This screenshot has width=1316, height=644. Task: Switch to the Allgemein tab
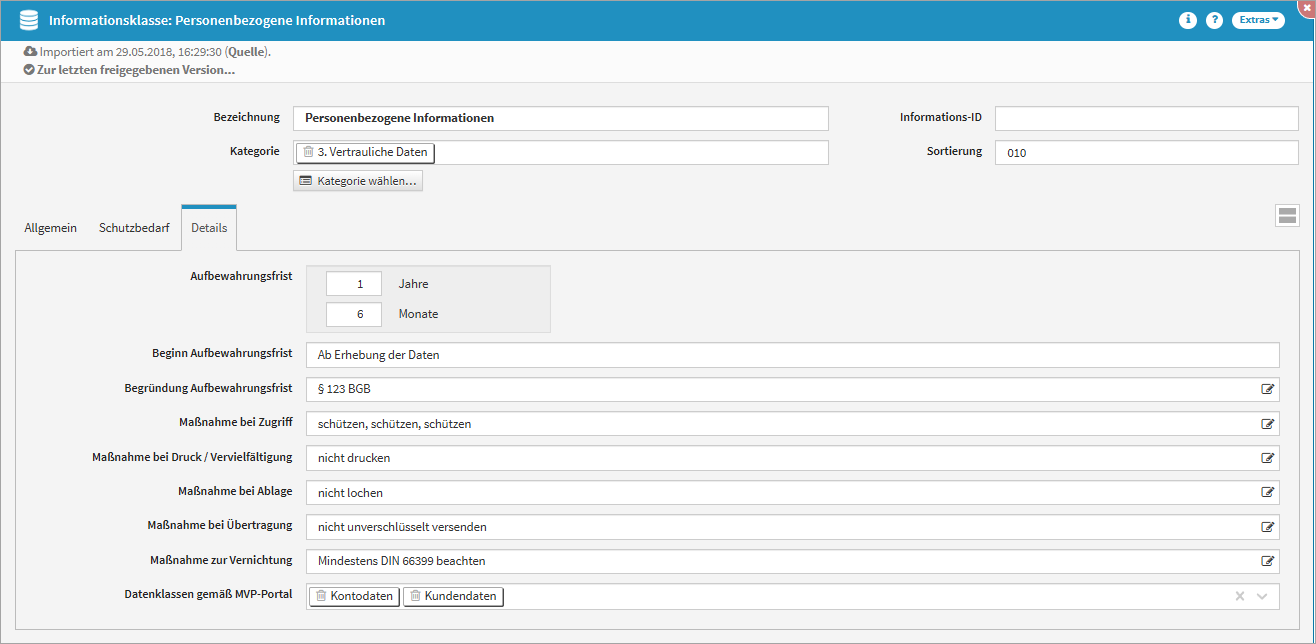click(x=50, y=228)
